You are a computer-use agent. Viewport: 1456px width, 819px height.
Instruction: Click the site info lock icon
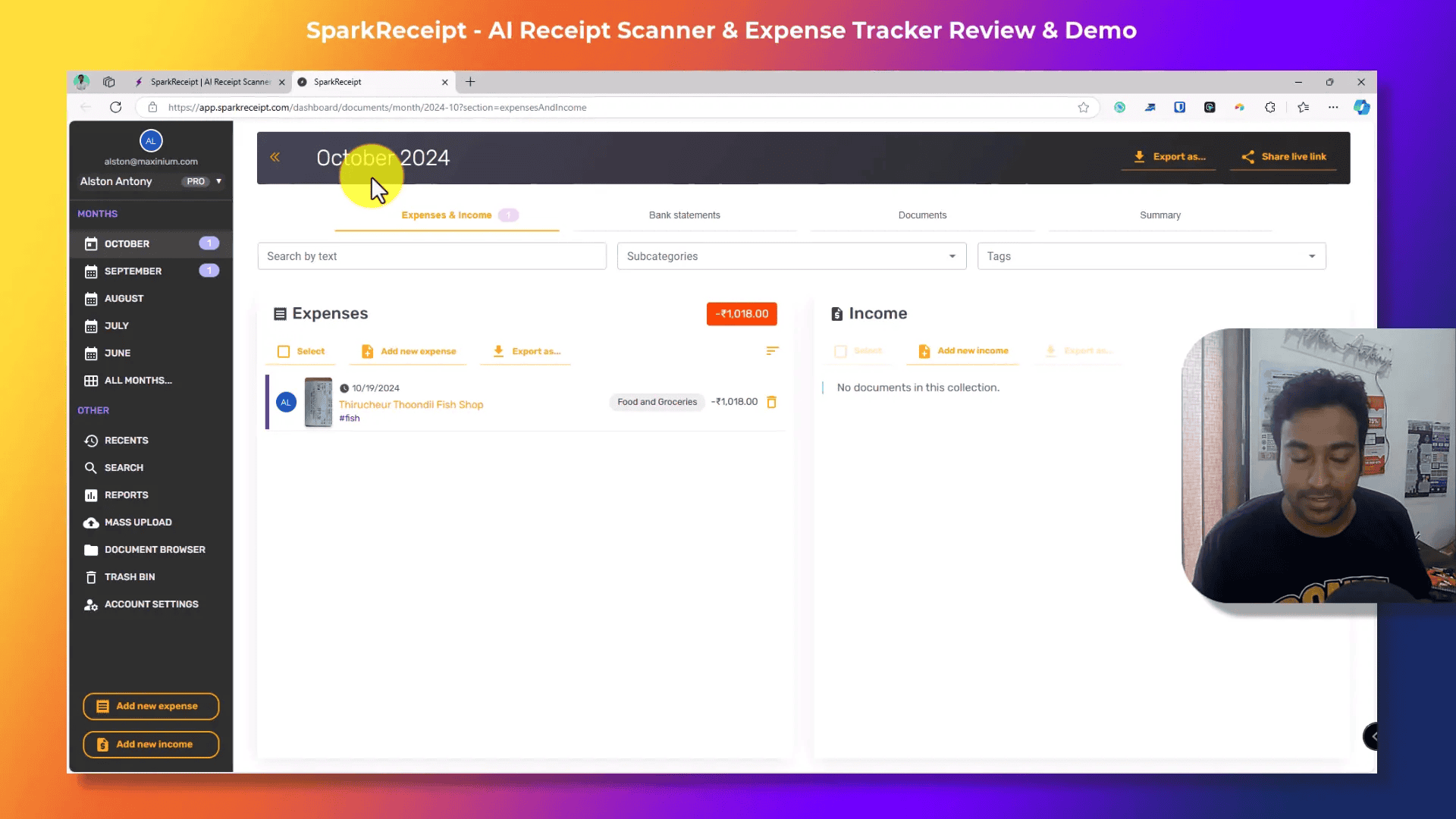(152, 107)
